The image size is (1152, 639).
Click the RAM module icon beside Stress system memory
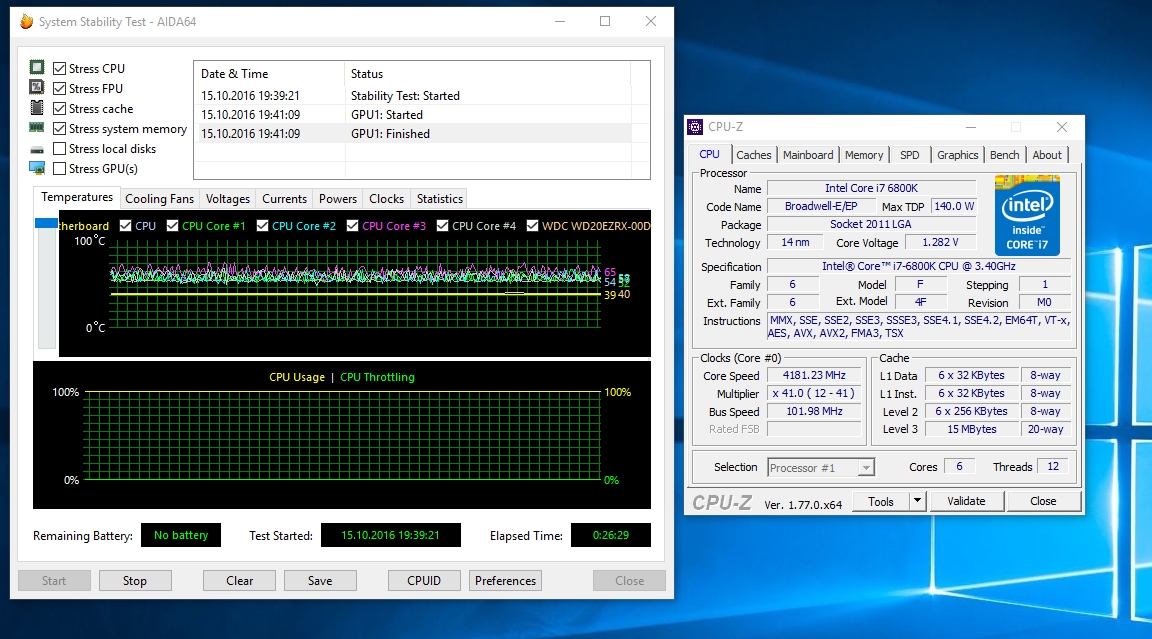[37, 128]
